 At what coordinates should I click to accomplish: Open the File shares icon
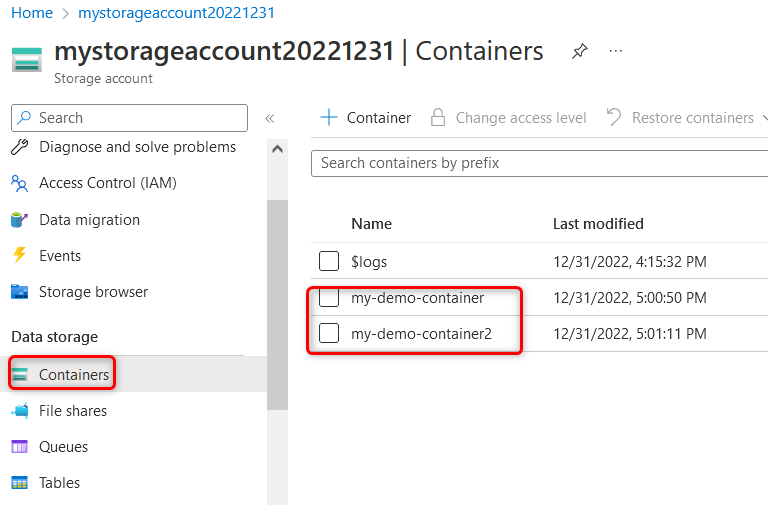[x=19, y=411]
